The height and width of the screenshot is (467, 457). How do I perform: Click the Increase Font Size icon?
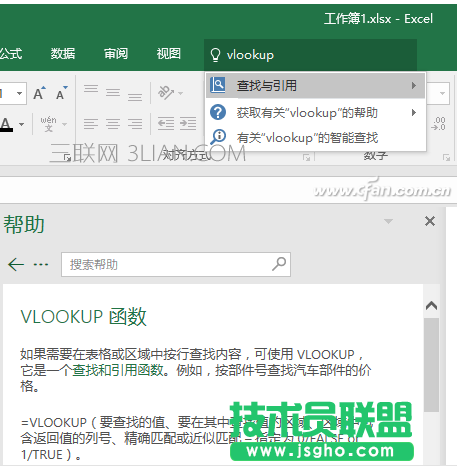(x=40, y=93)
